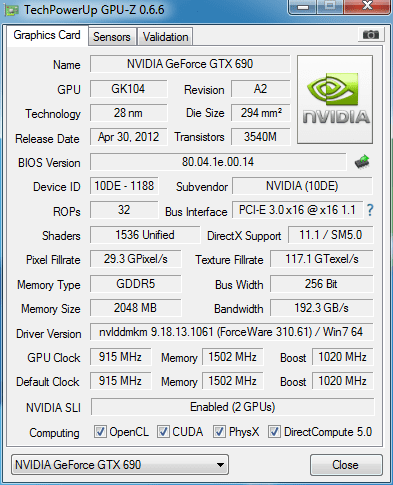Screen dimensions: 393x485
Task: Click the NVIDIA logo image
Action: point(335,99)
